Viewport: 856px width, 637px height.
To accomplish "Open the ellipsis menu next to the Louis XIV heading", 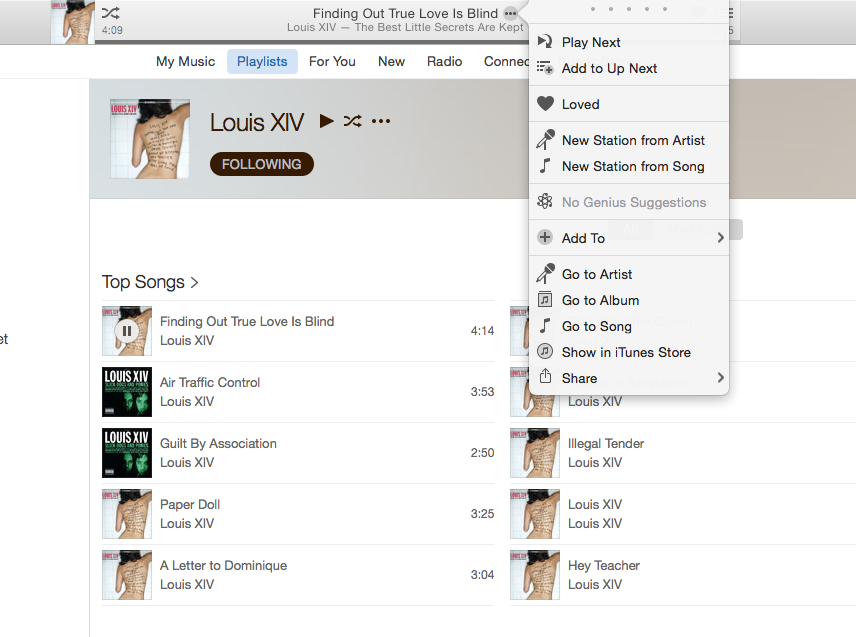I will click(381, 121).
